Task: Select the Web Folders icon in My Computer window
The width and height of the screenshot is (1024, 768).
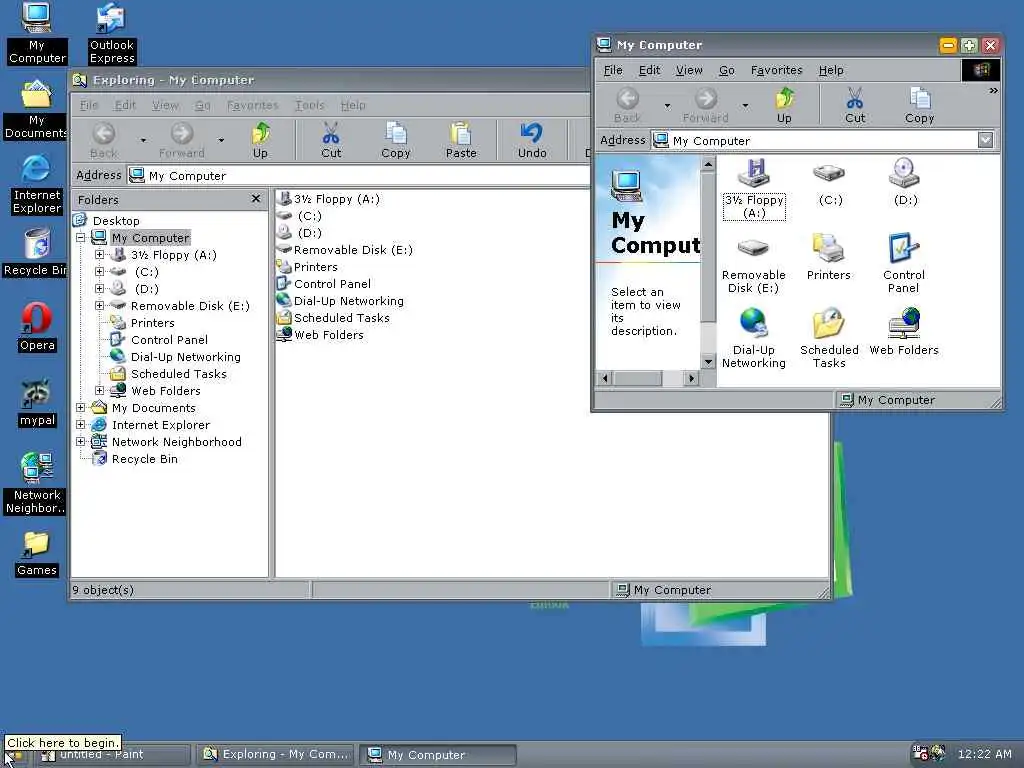Action: tap(904, 332)
